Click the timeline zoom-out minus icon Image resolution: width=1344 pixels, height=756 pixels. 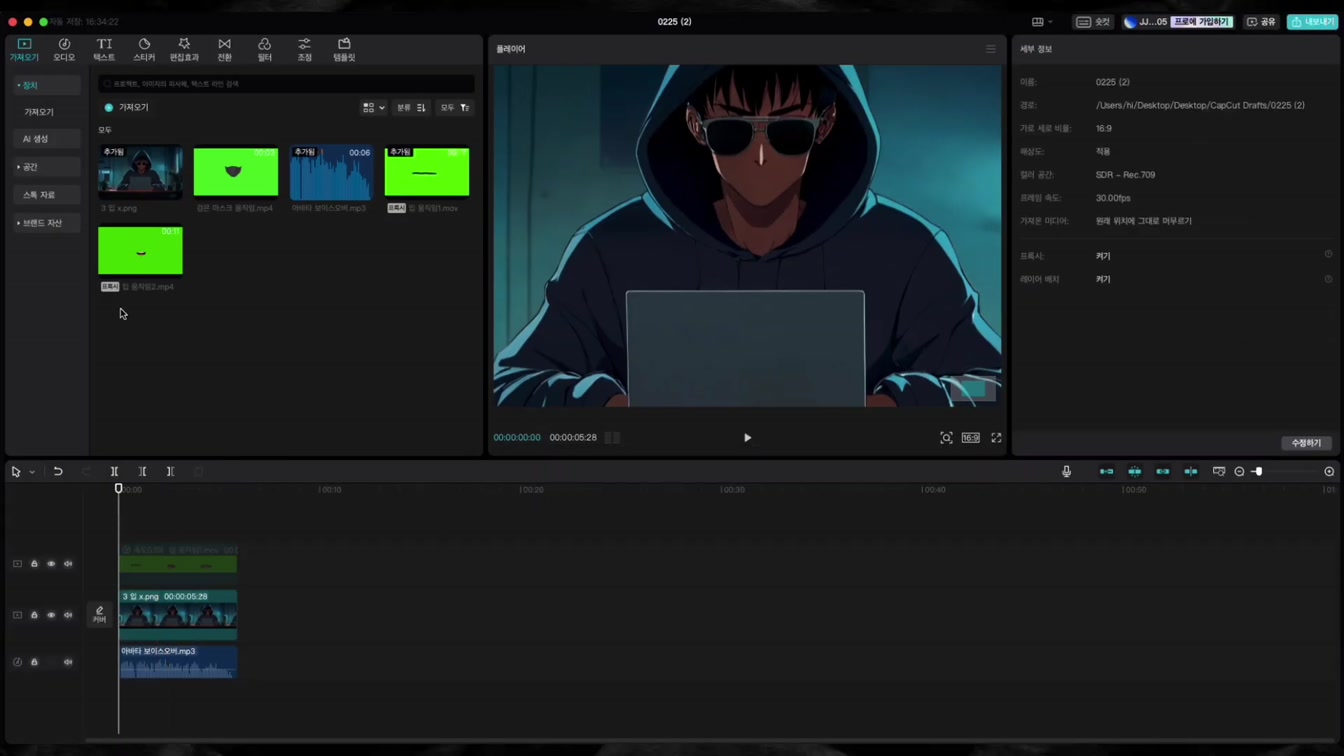[x=1239, y=472]
